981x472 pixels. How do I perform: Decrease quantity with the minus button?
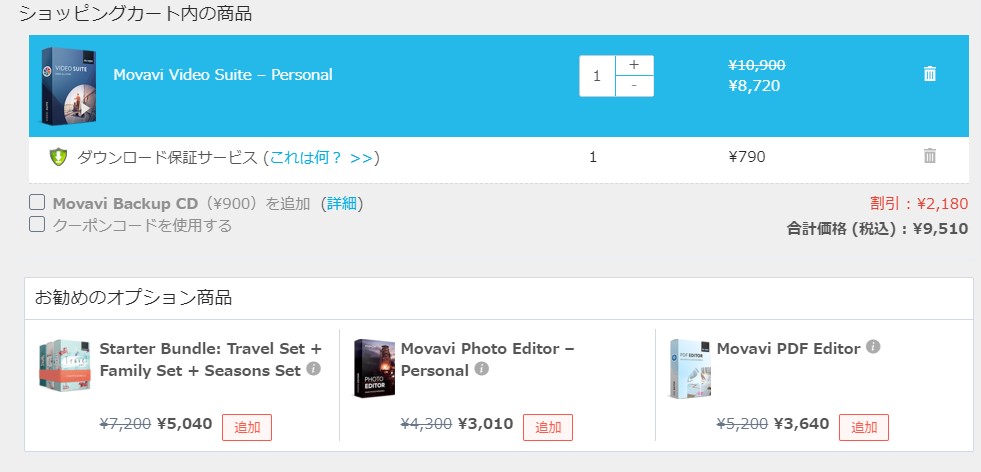tap(634, 86)
